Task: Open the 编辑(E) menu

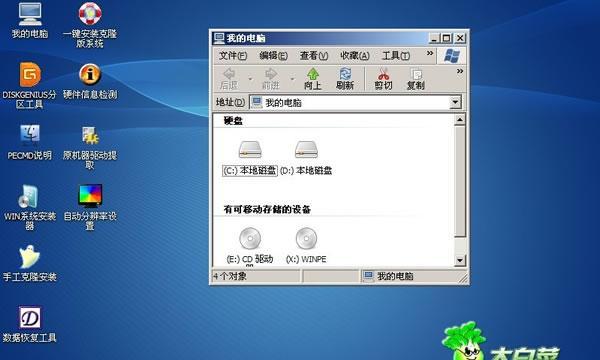Action: tap(273, 56)
